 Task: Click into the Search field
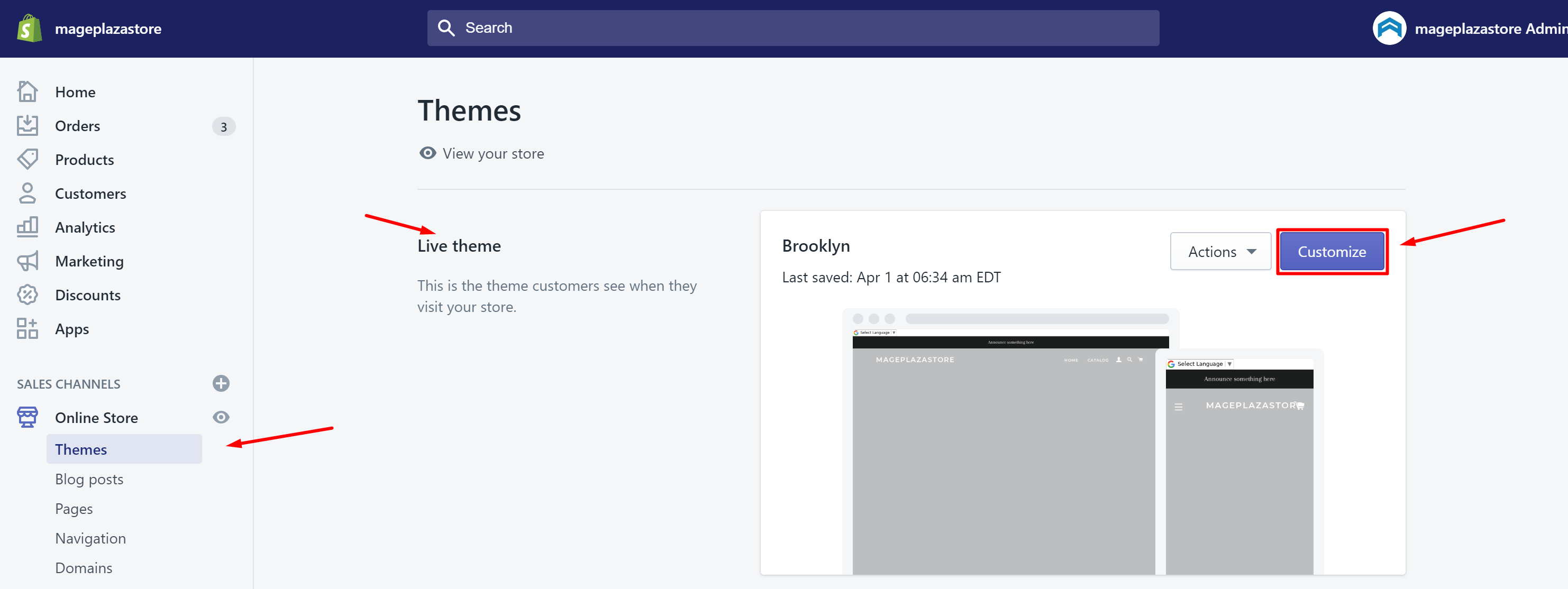point(793,28)
